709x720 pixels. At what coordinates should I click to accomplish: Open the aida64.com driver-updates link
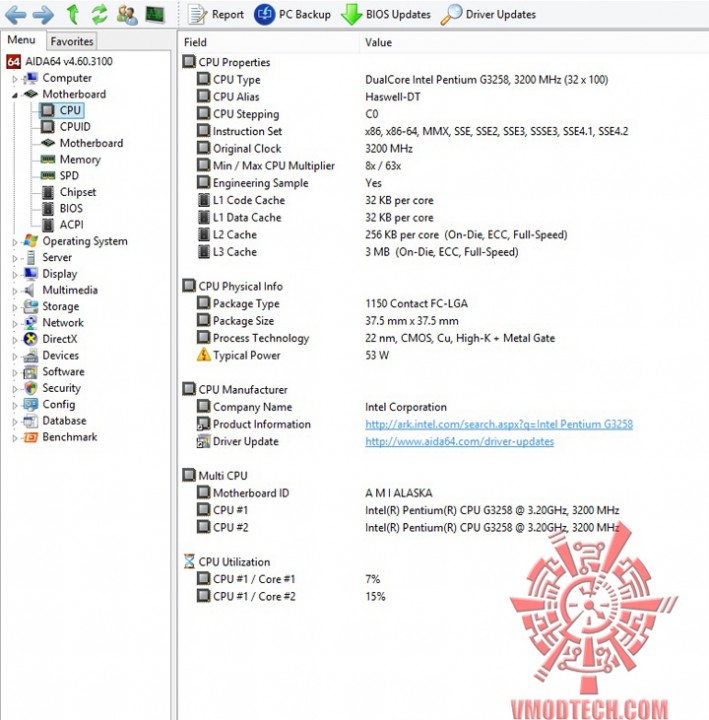coord(459,442)
